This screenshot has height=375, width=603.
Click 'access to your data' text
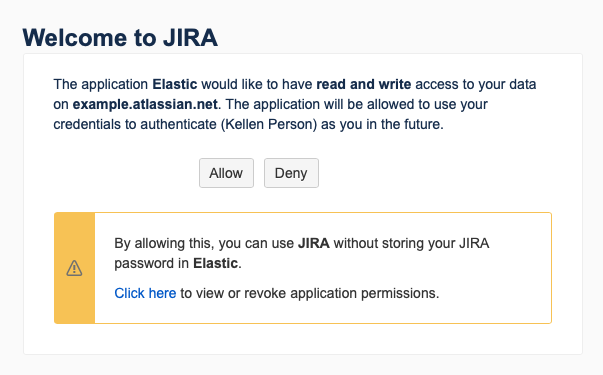476,84
